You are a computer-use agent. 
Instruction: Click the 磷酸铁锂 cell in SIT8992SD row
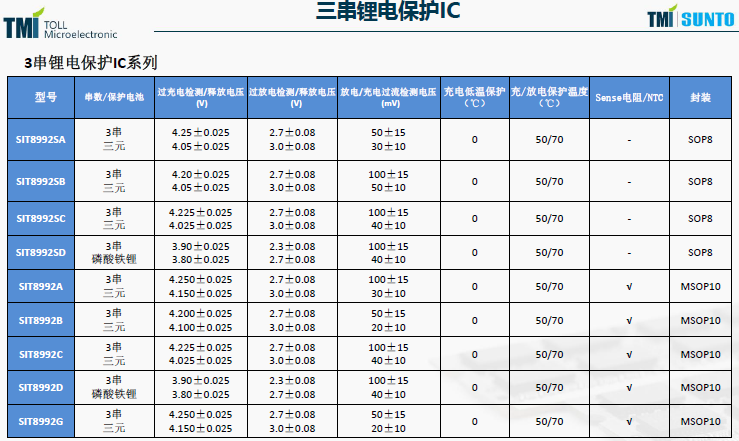point(114,258)
